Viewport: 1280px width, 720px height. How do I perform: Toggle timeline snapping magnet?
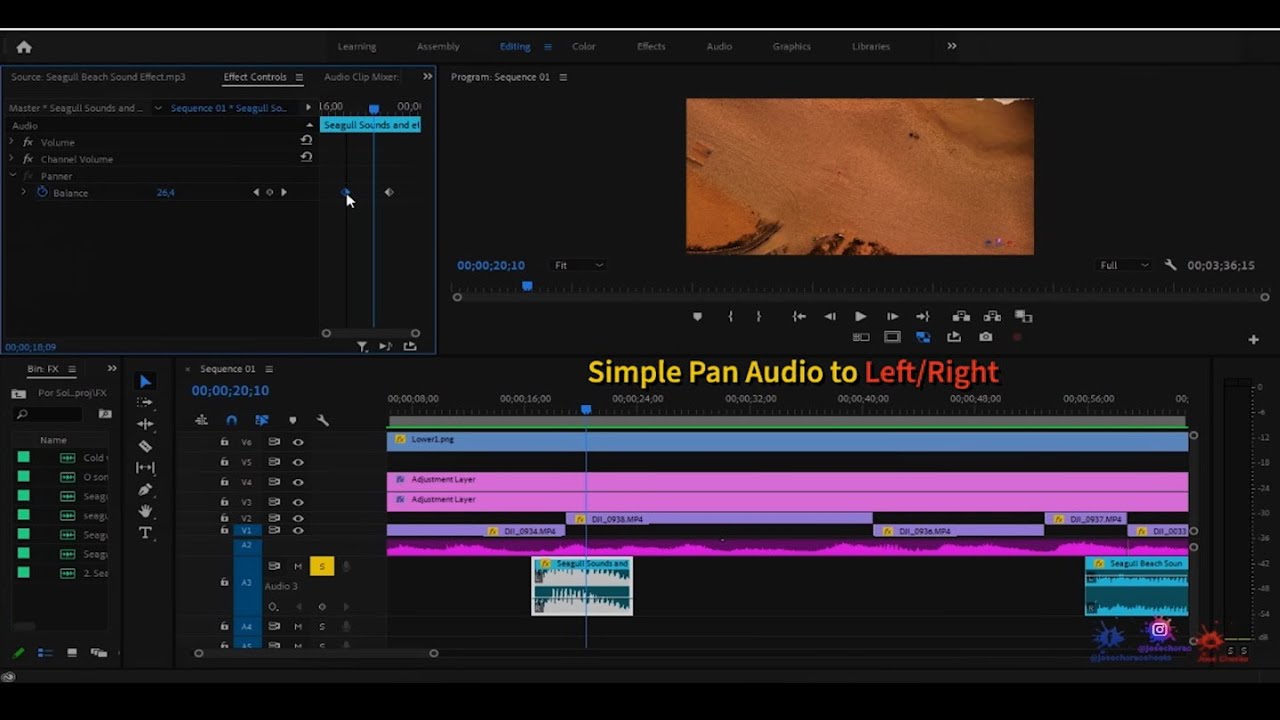pos(232,420)
